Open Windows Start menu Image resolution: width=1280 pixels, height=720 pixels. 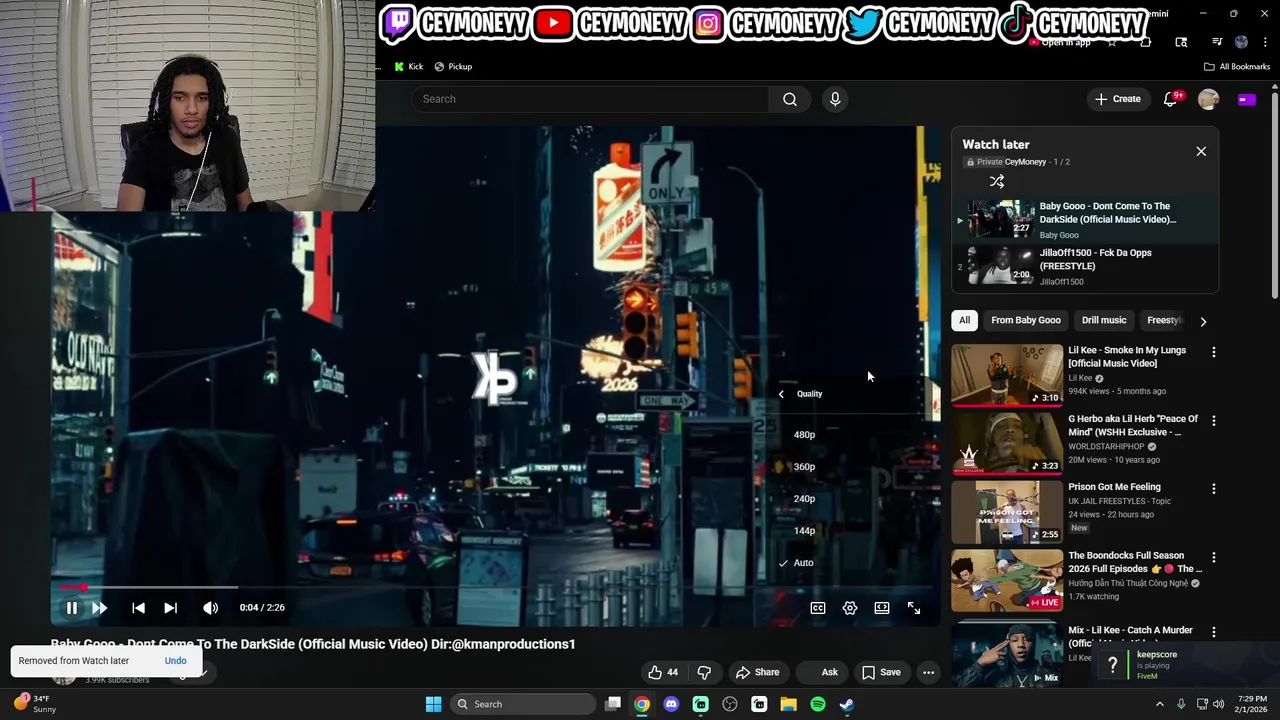[433, 704]
